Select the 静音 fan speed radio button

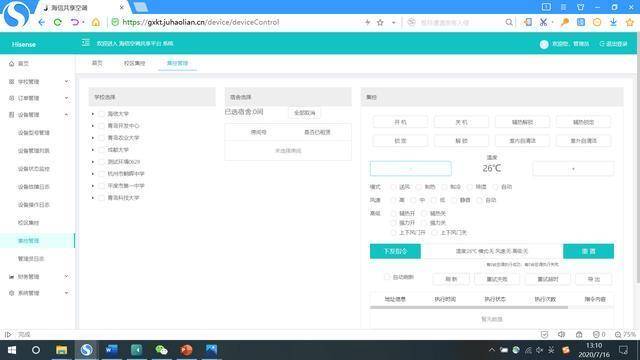tap(453, 200)
